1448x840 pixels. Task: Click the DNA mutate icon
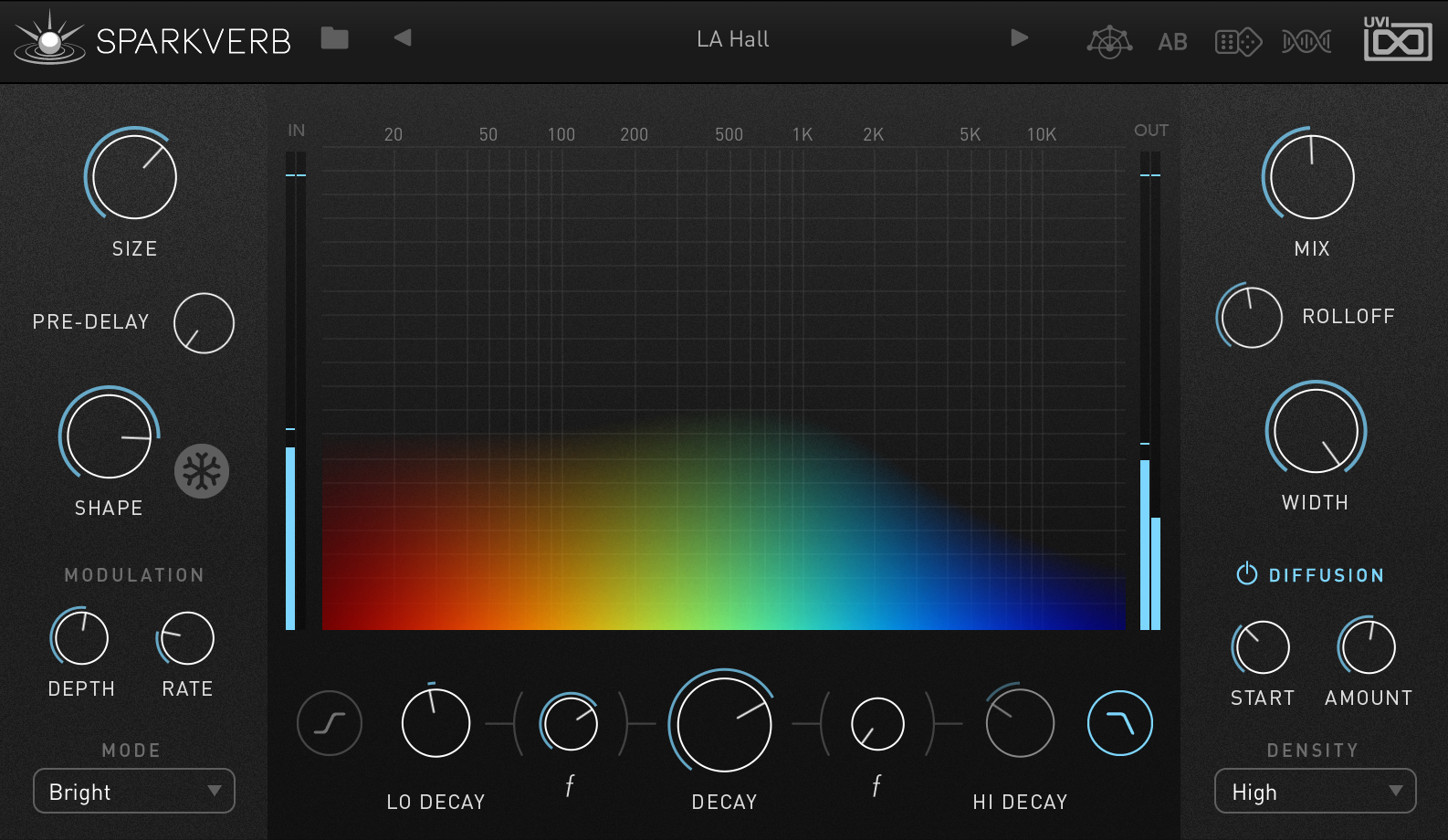click(1306, 42)
